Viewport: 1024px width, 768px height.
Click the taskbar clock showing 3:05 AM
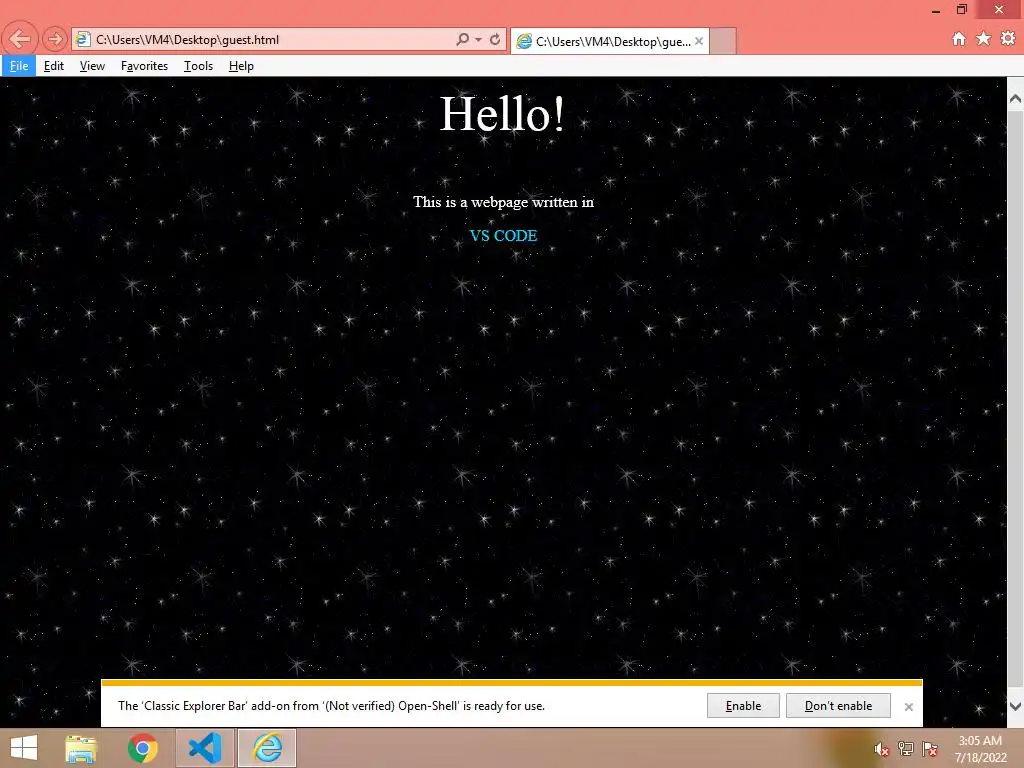point(980,749)
